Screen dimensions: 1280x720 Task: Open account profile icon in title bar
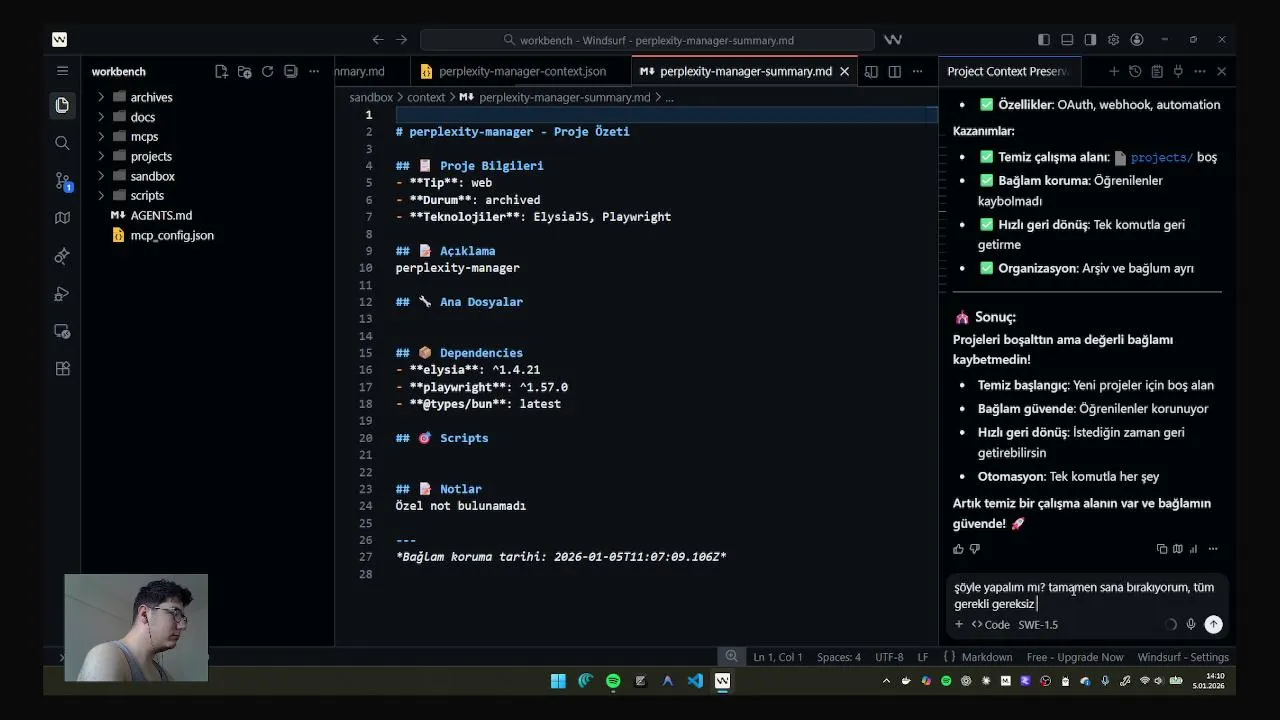click(1137, 40)
